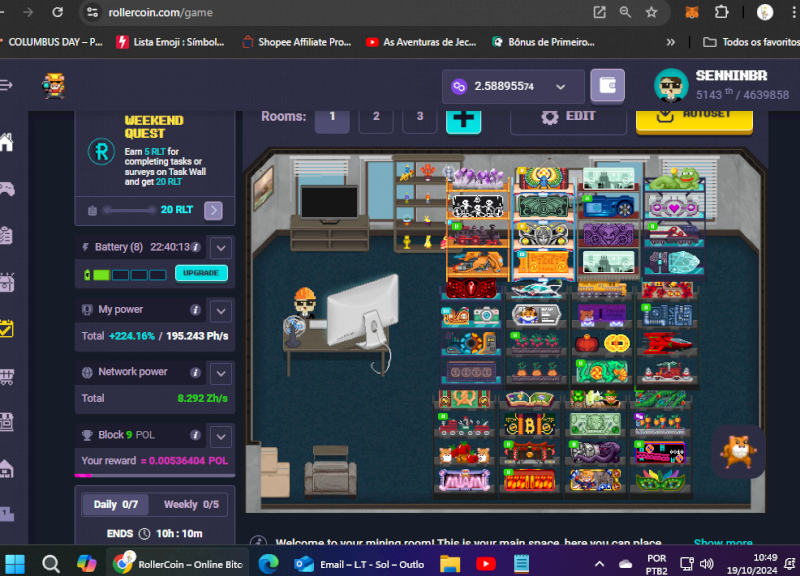Open File Explorer from the taskbar
This screenshot has width=800, height=576.
click(x=450, y=564)
